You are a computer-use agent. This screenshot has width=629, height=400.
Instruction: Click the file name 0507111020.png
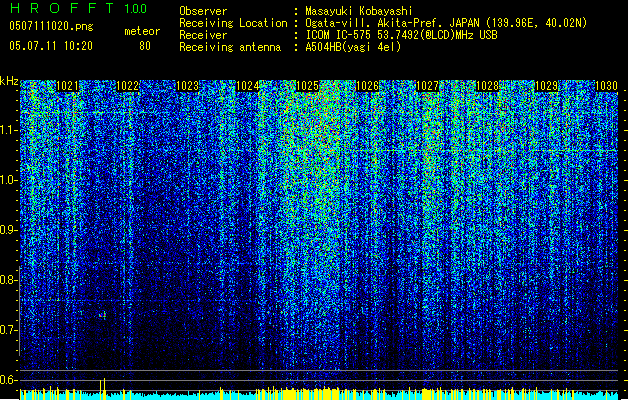[x=51, y=26]
